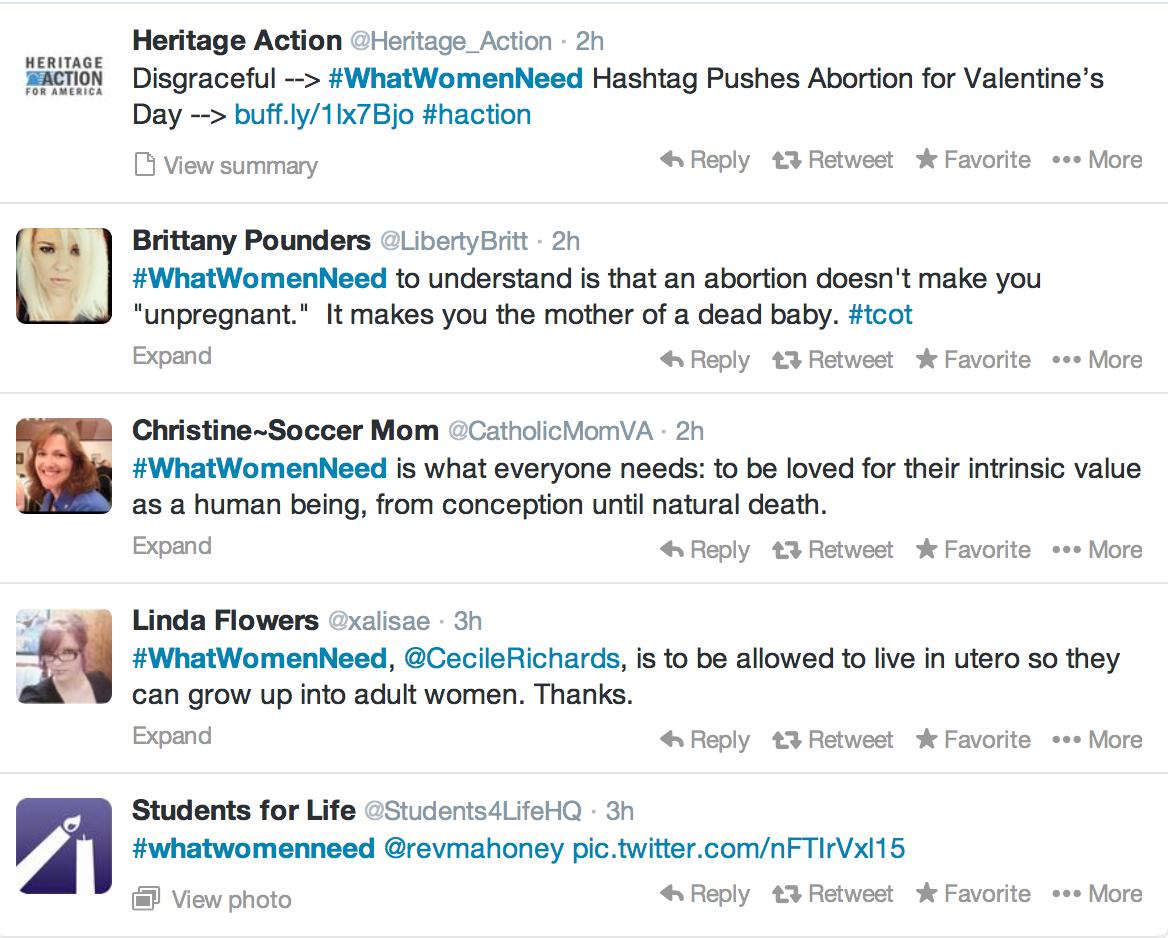Retweet the Students for Life tweet
1168x938 pixels.
[x=833, y=894]
